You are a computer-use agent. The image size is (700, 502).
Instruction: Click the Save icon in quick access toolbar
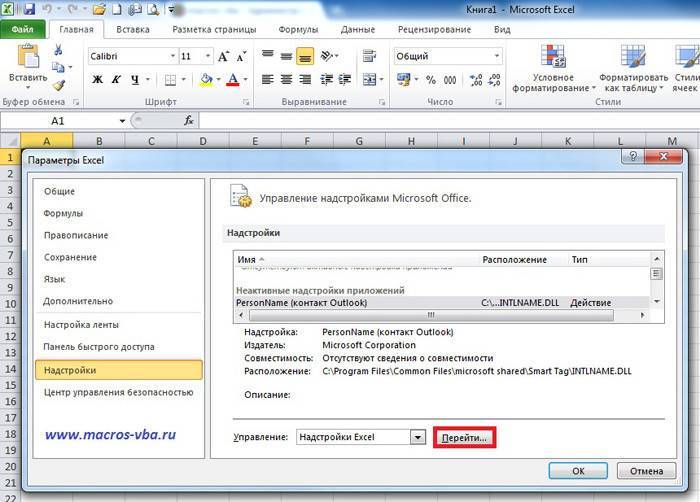coord(28,9)
